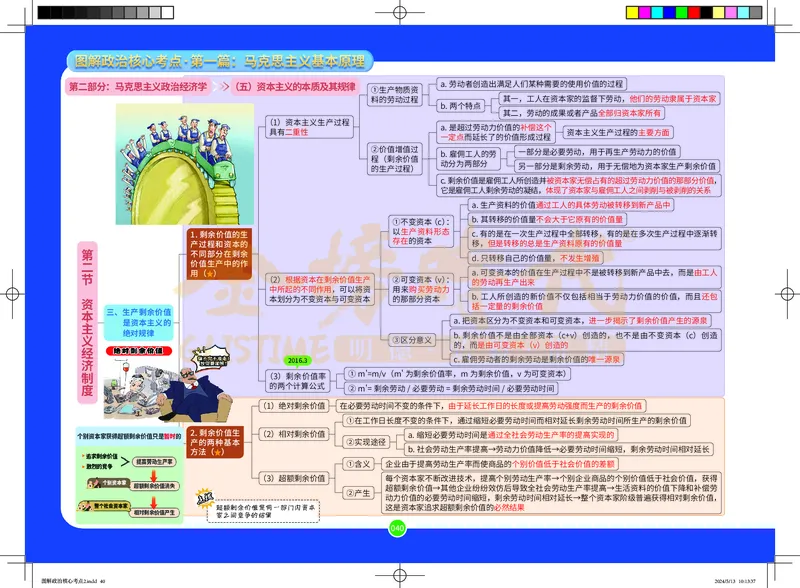The image size is (800, 588).
Task: Expand the ③区分意义 node
Action: [412, 339]
